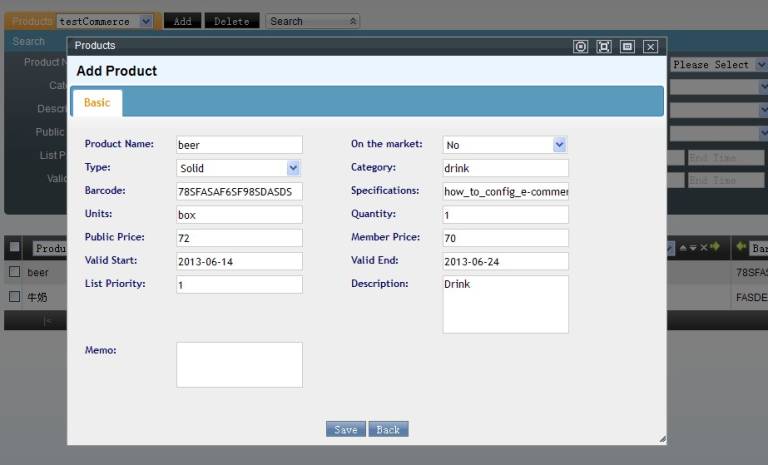Viewport: 768px width, 465px height.
Task: Click the Member Price input field
Action: pos(505,238)
